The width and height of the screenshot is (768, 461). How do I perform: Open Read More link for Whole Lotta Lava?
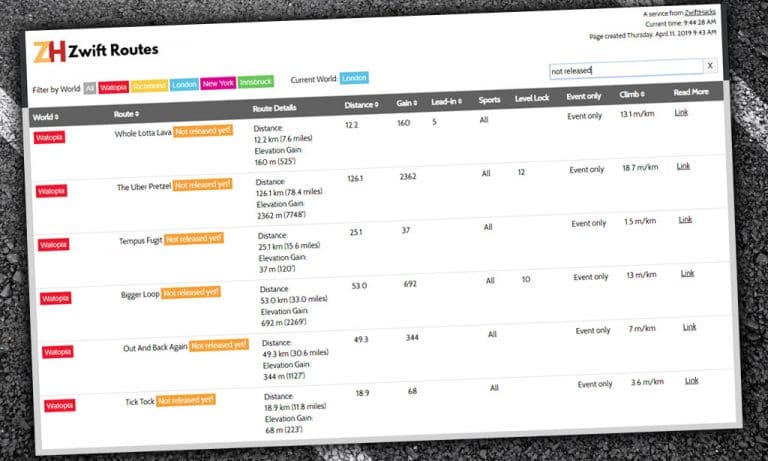(682, 113)
